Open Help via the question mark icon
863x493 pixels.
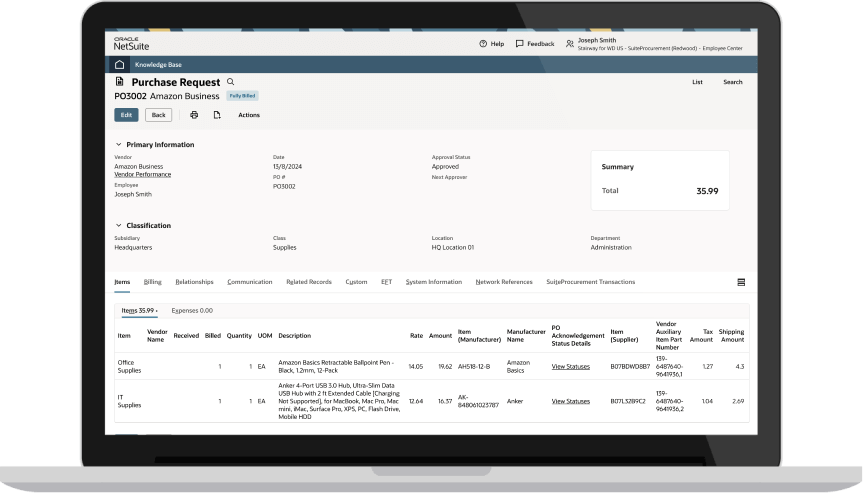pyautogui.click(x=484, y=44)
